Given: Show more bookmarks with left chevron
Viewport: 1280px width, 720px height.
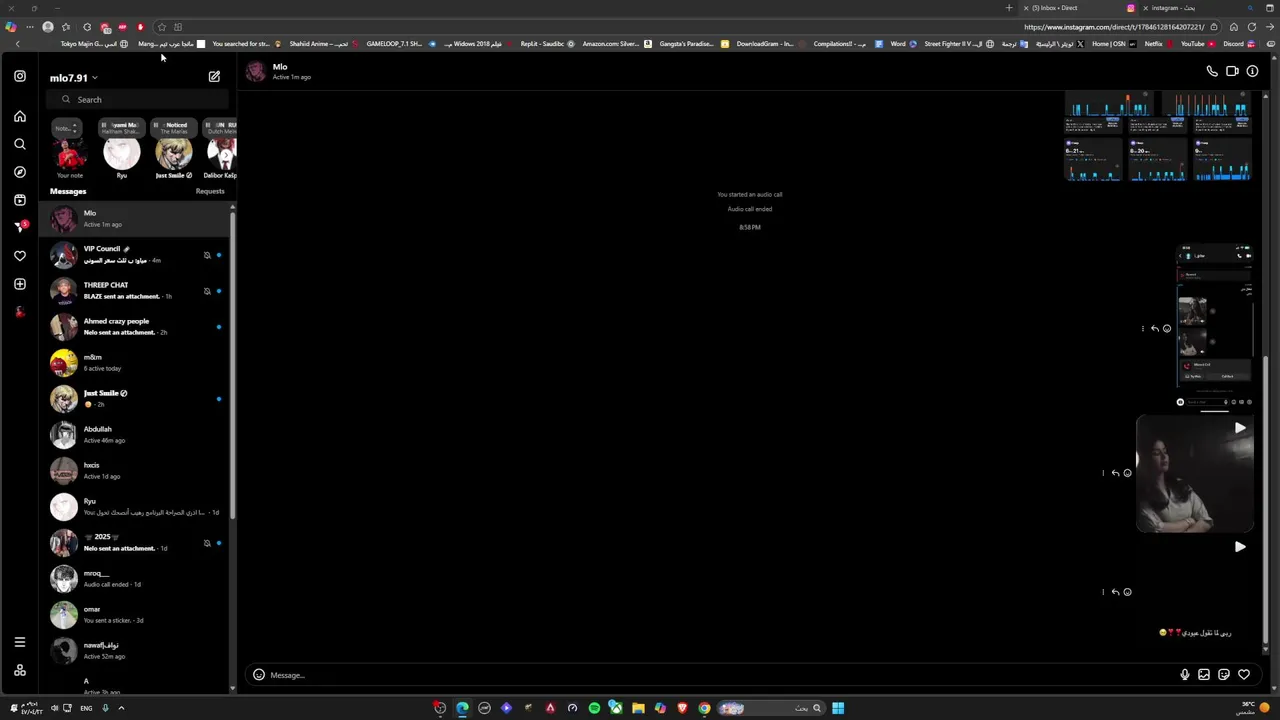Looking at the screenshot, I should click(x=17, y=44).
